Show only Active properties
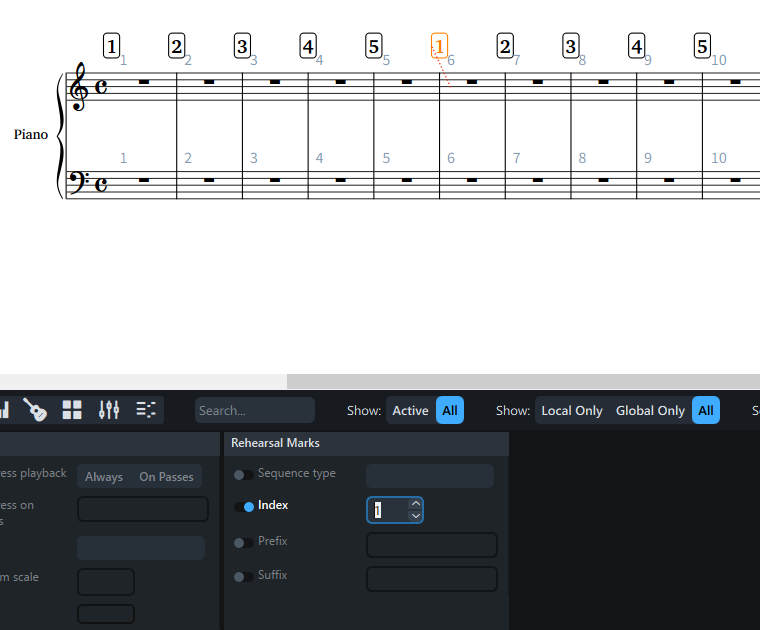 (x=411, y=410)
